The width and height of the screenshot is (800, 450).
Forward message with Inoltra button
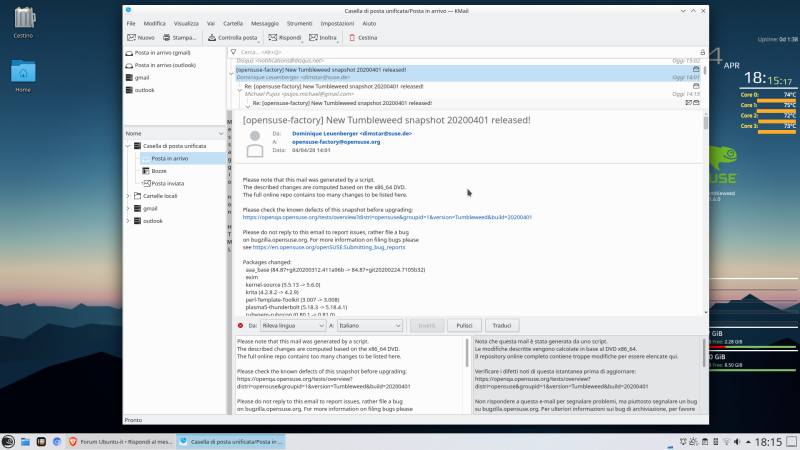click(x=323, y=38)
